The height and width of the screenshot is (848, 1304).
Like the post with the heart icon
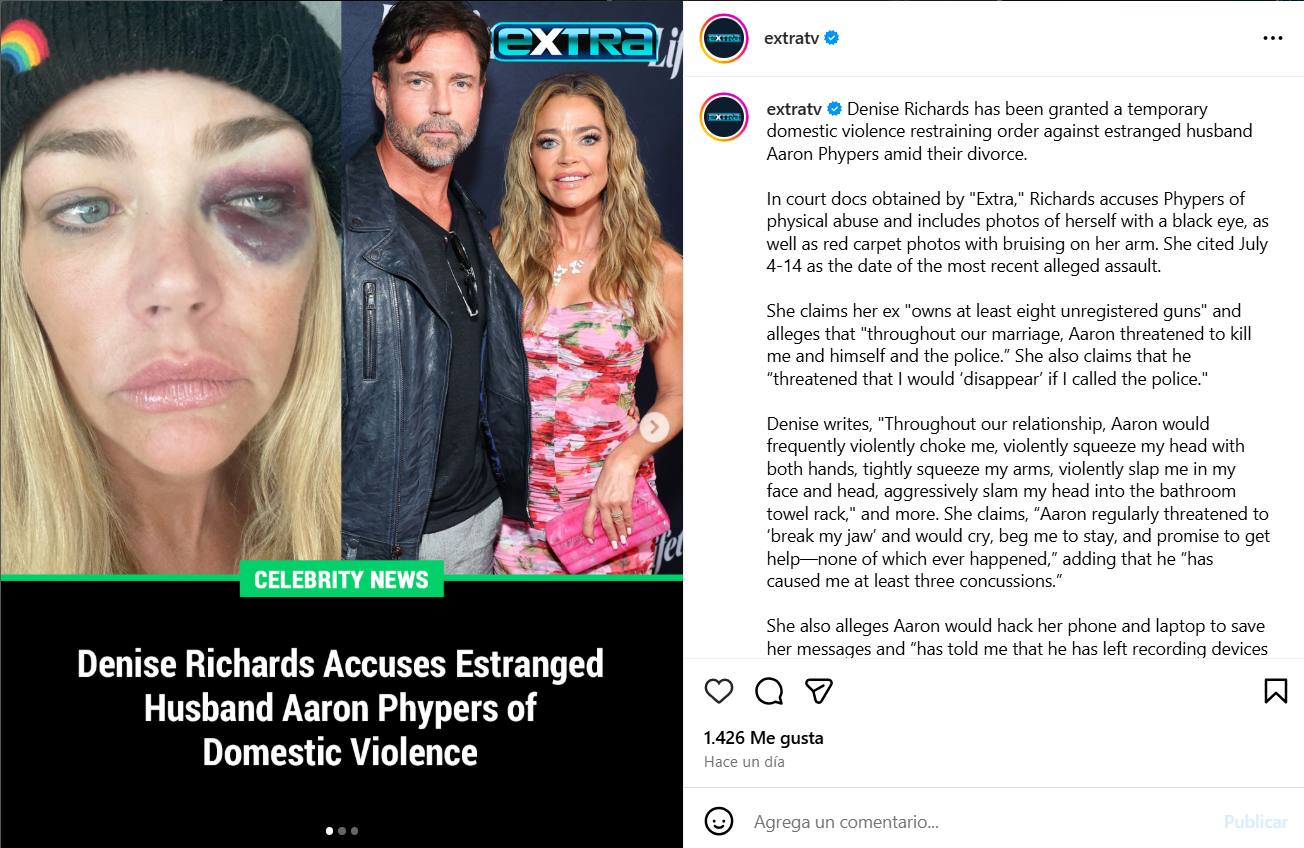click(719, 691)
